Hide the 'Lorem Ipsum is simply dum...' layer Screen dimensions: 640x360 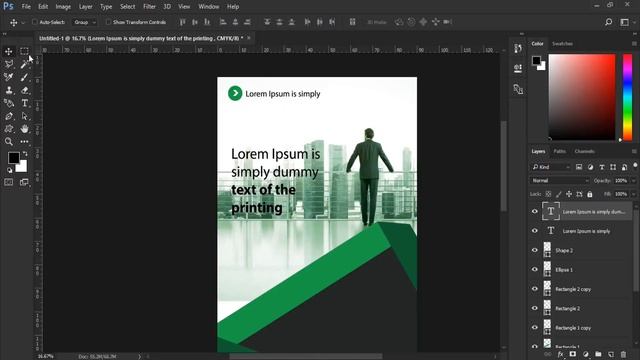pos(535,211)
